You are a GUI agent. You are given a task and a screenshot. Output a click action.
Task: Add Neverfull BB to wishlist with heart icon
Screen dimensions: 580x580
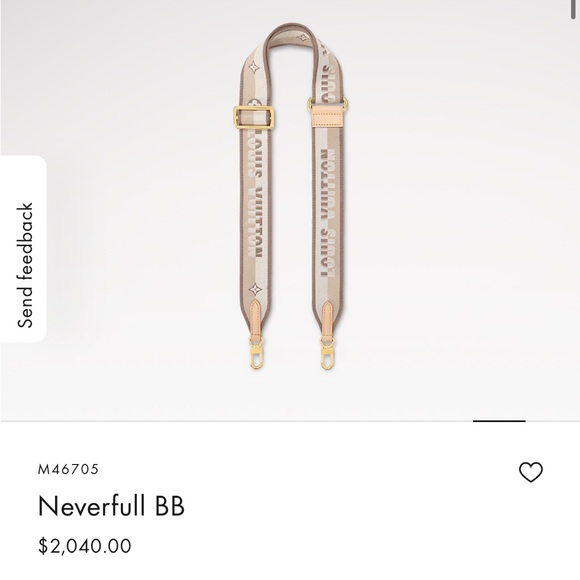point(531,472)
